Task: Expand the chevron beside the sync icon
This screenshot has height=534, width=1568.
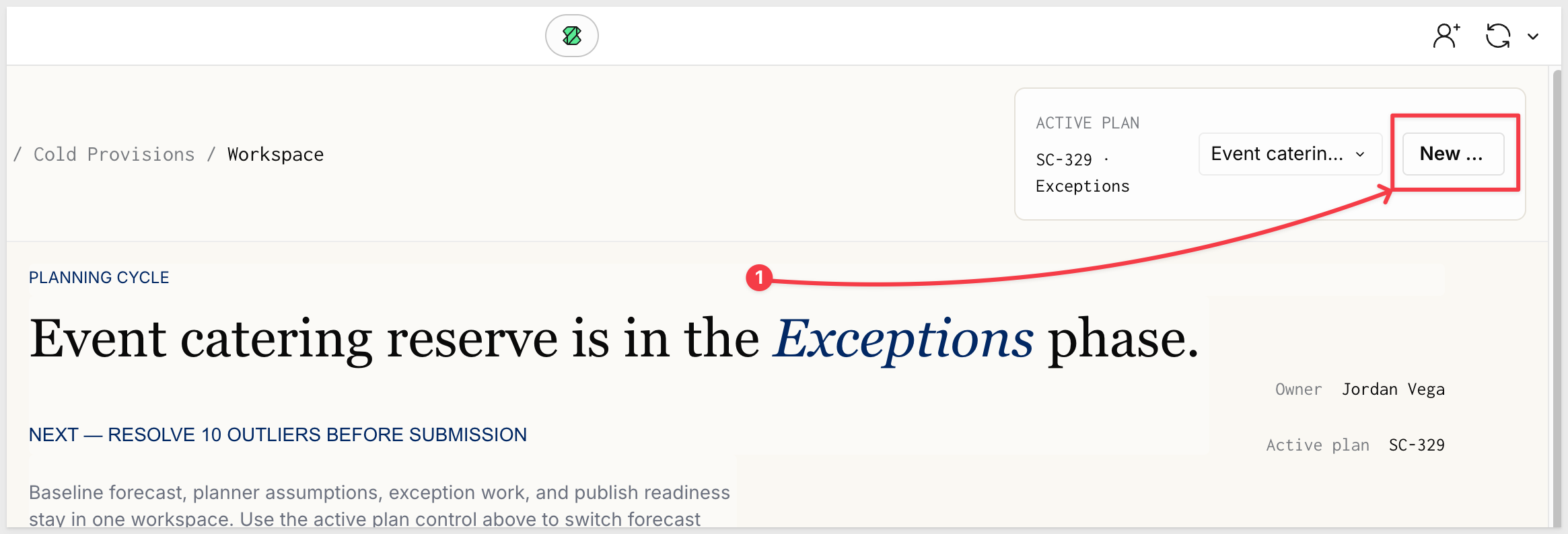Action: tap(1533, 36)
